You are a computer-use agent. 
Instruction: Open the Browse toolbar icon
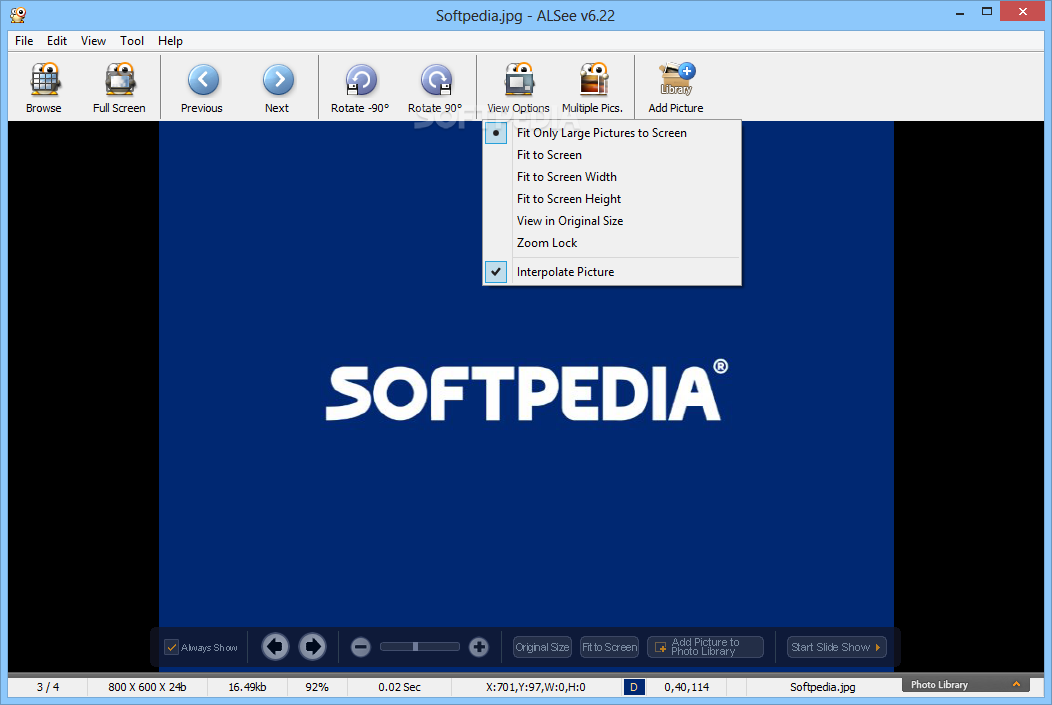pyautogui.click(x=44, y=80)
